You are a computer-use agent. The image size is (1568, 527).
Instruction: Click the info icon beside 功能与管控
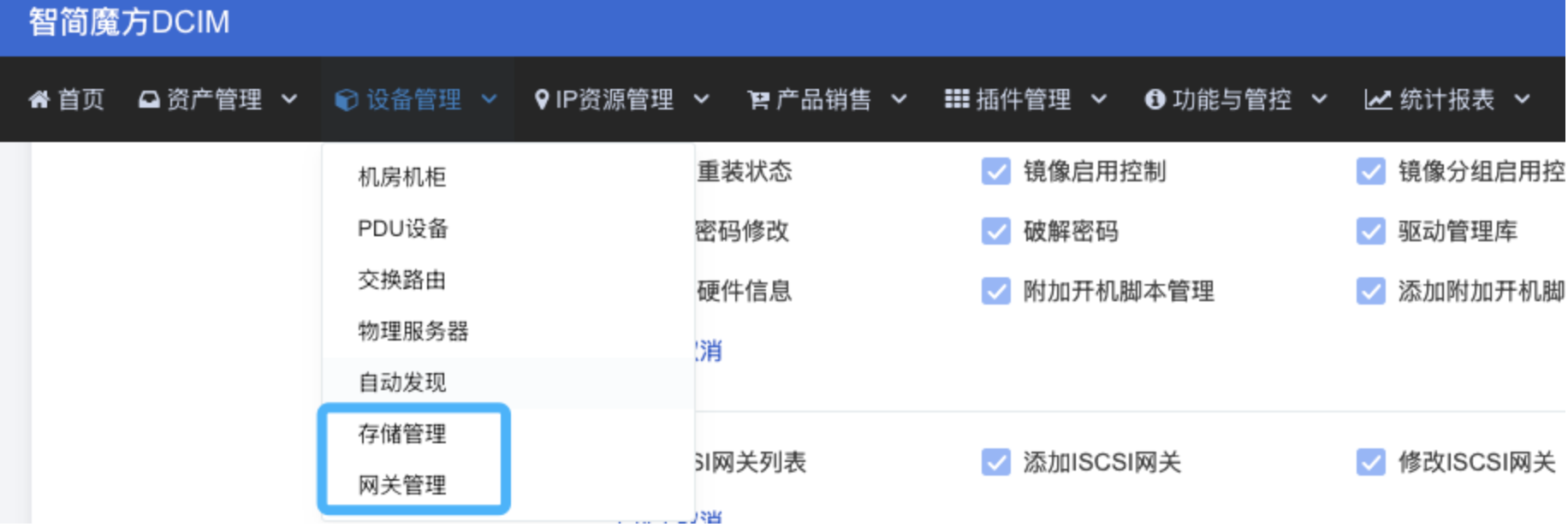pyautogui.click(x=1155, y=100)
